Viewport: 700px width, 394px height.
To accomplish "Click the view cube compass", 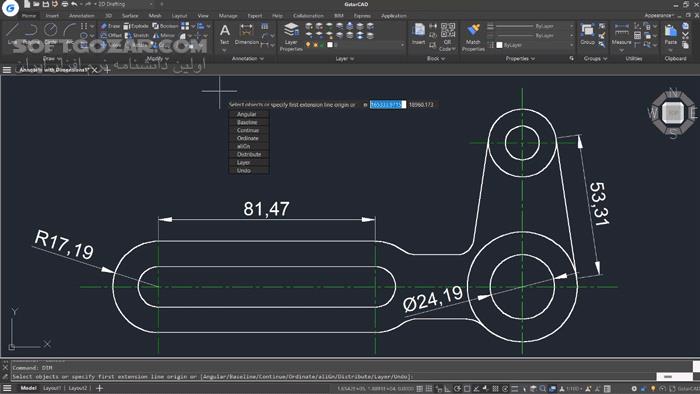I will tap(673, 113).
